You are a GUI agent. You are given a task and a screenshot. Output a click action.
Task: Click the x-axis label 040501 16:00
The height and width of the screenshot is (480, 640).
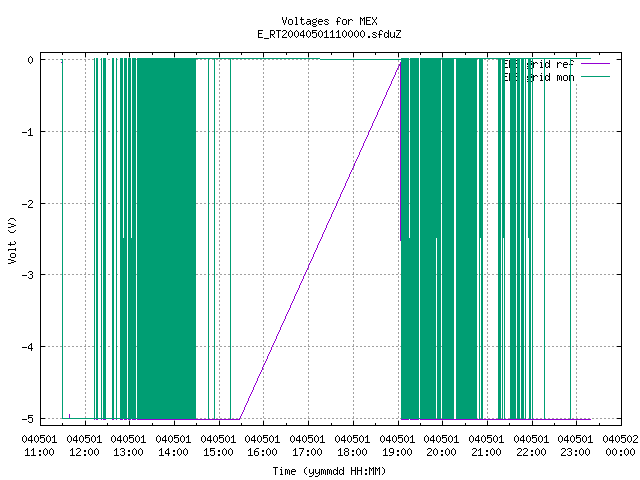pyautogui.click(x=262, y=446)
